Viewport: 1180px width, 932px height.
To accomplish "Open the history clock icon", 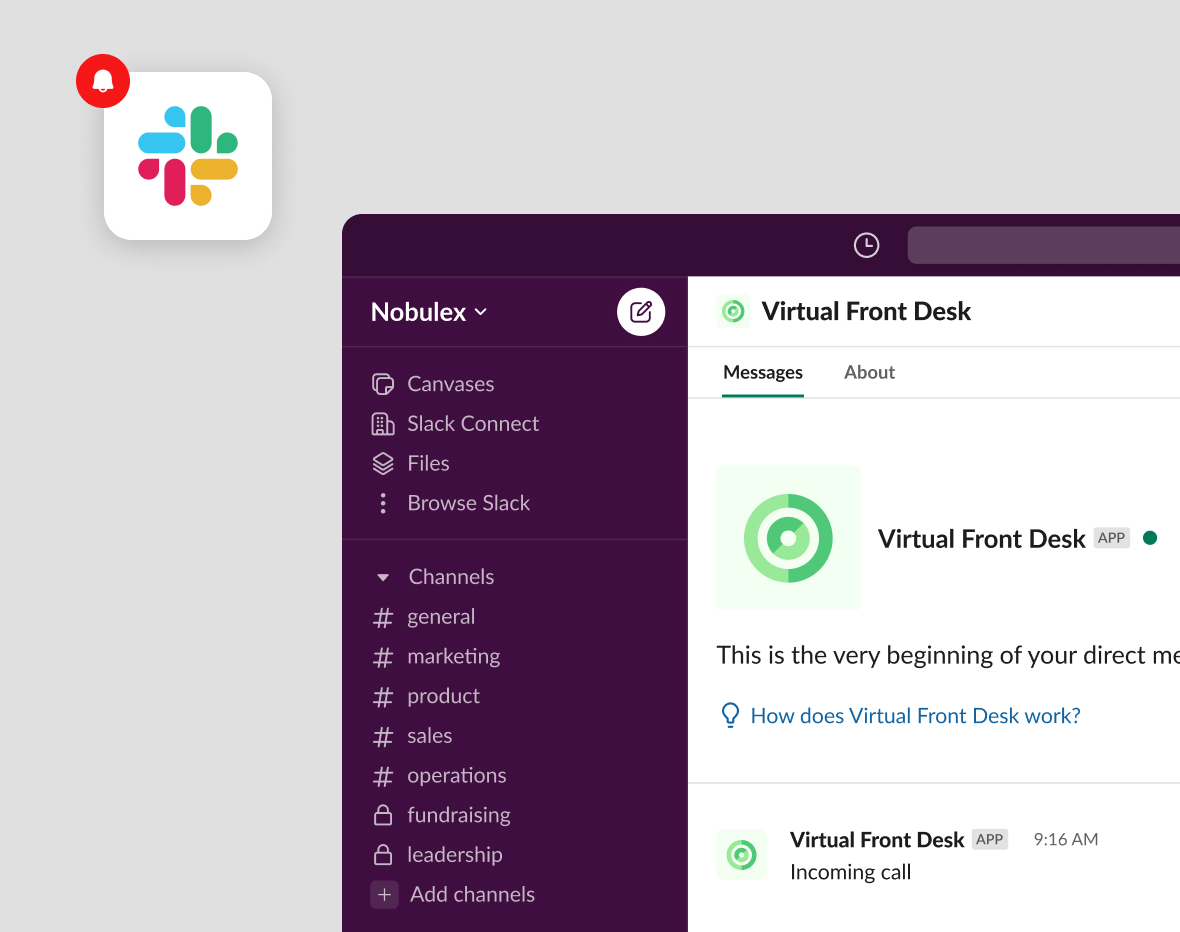I will tap(866, 245).
